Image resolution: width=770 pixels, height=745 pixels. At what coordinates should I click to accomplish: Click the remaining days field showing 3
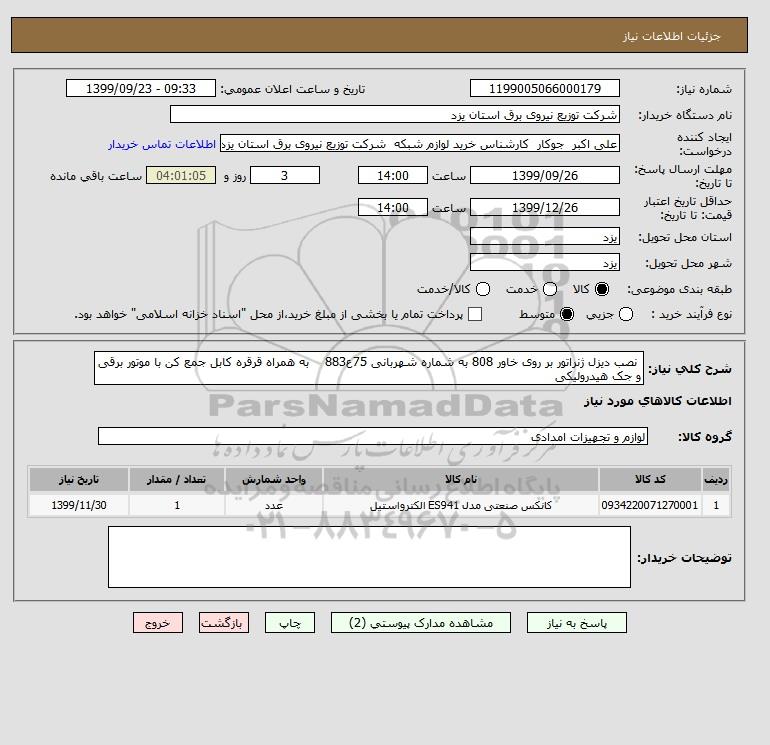tap(285, 175)
